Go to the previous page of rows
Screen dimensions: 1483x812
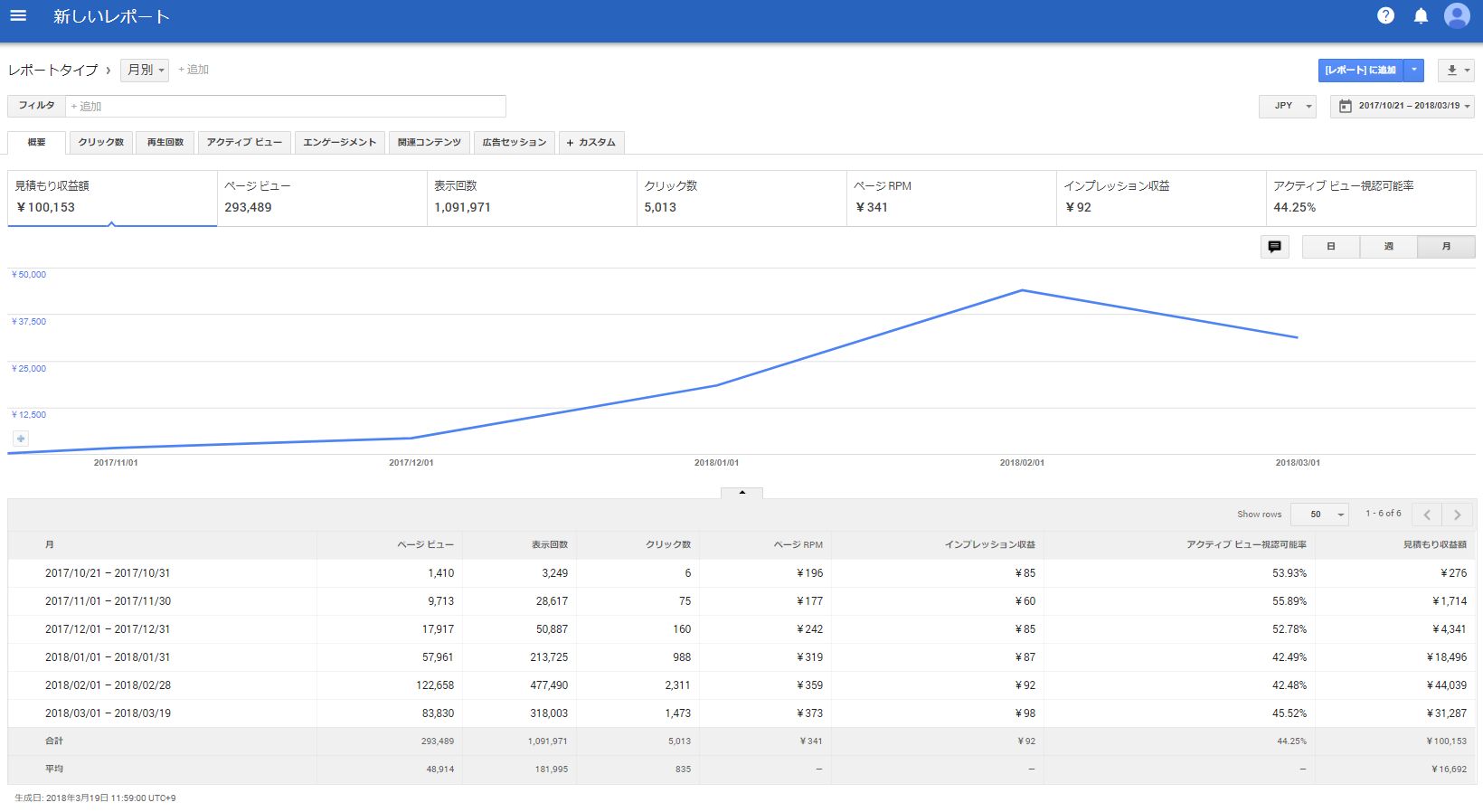pyautogui.click(x=1427, y=515)
